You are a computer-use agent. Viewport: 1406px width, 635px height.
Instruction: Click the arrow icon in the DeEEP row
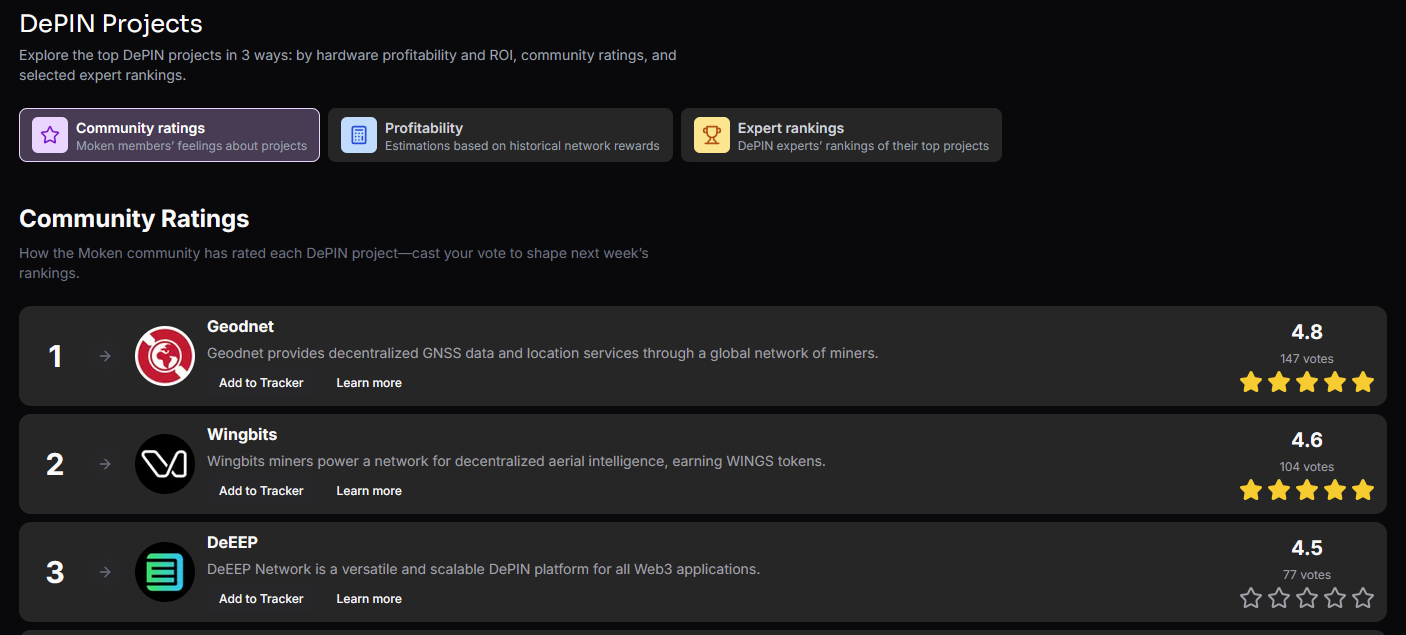(105, 572)
